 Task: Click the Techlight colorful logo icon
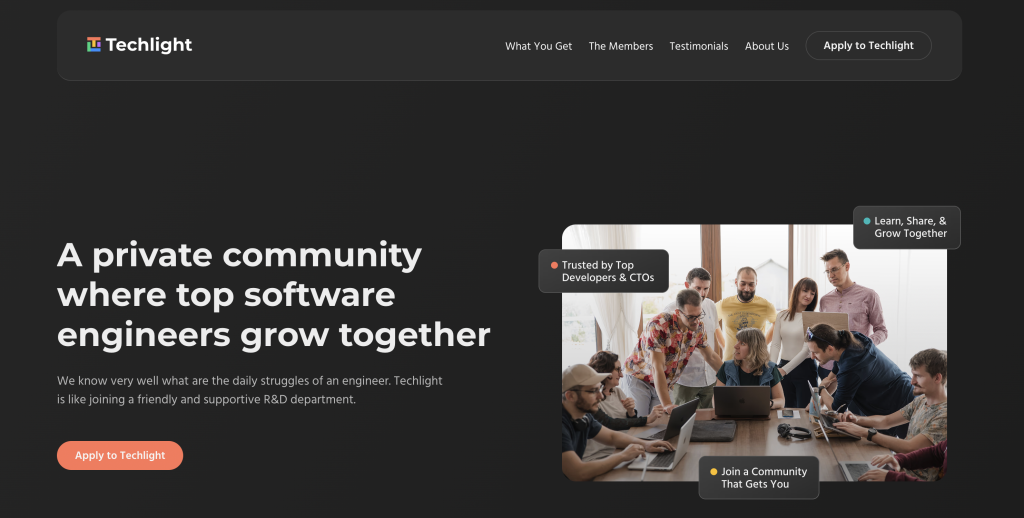[x=94, y=44]
